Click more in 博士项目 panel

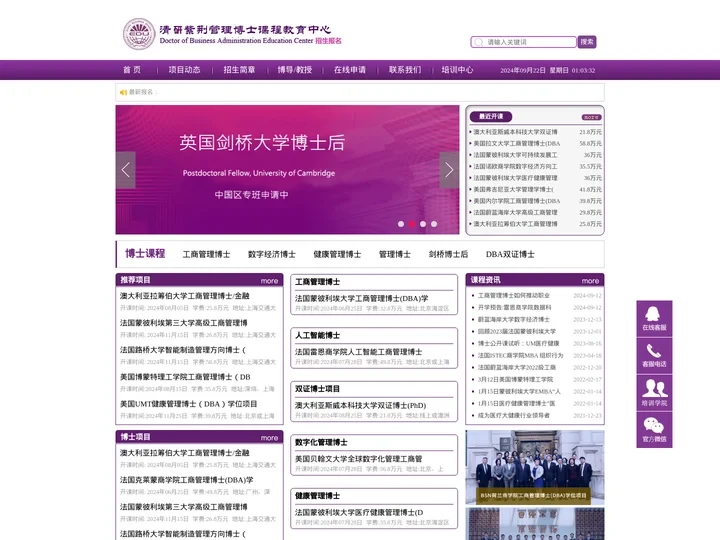(270, 438)
